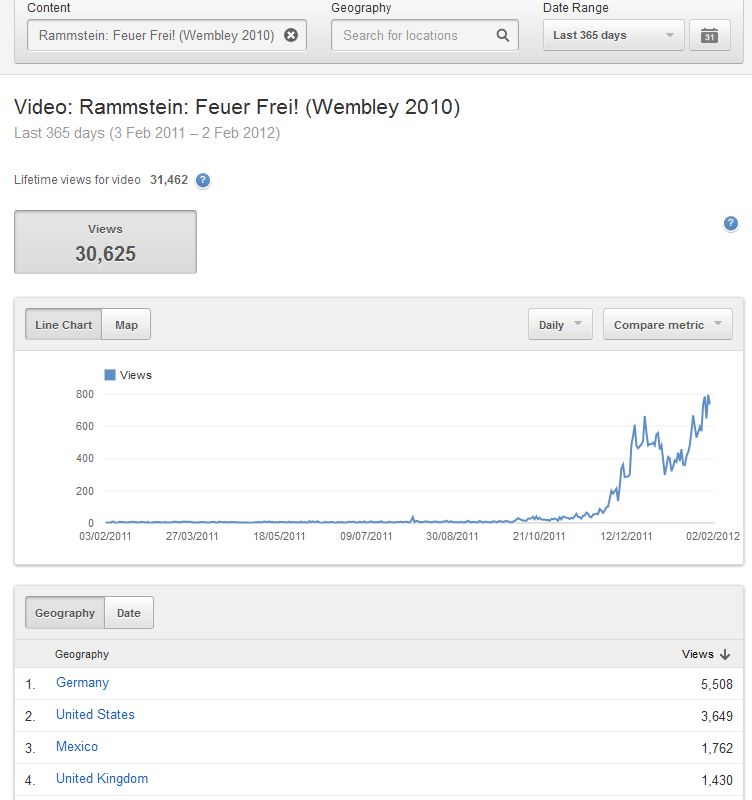Select the Views metric box 30,625
Image resolution: width=752 pixels, height=800 pixels.
[x=105, y=242]
